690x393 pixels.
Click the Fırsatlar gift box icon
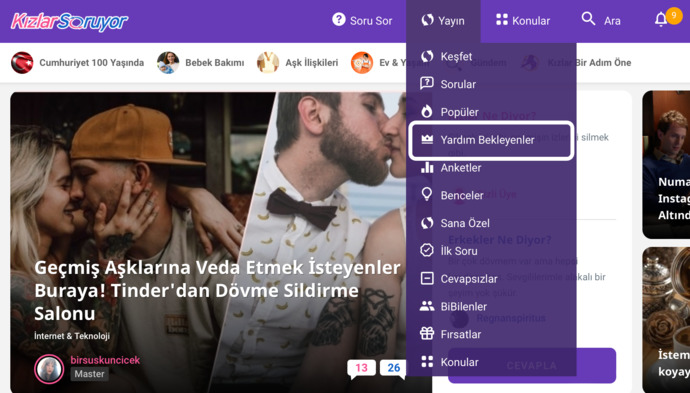[x=427, y=334]
